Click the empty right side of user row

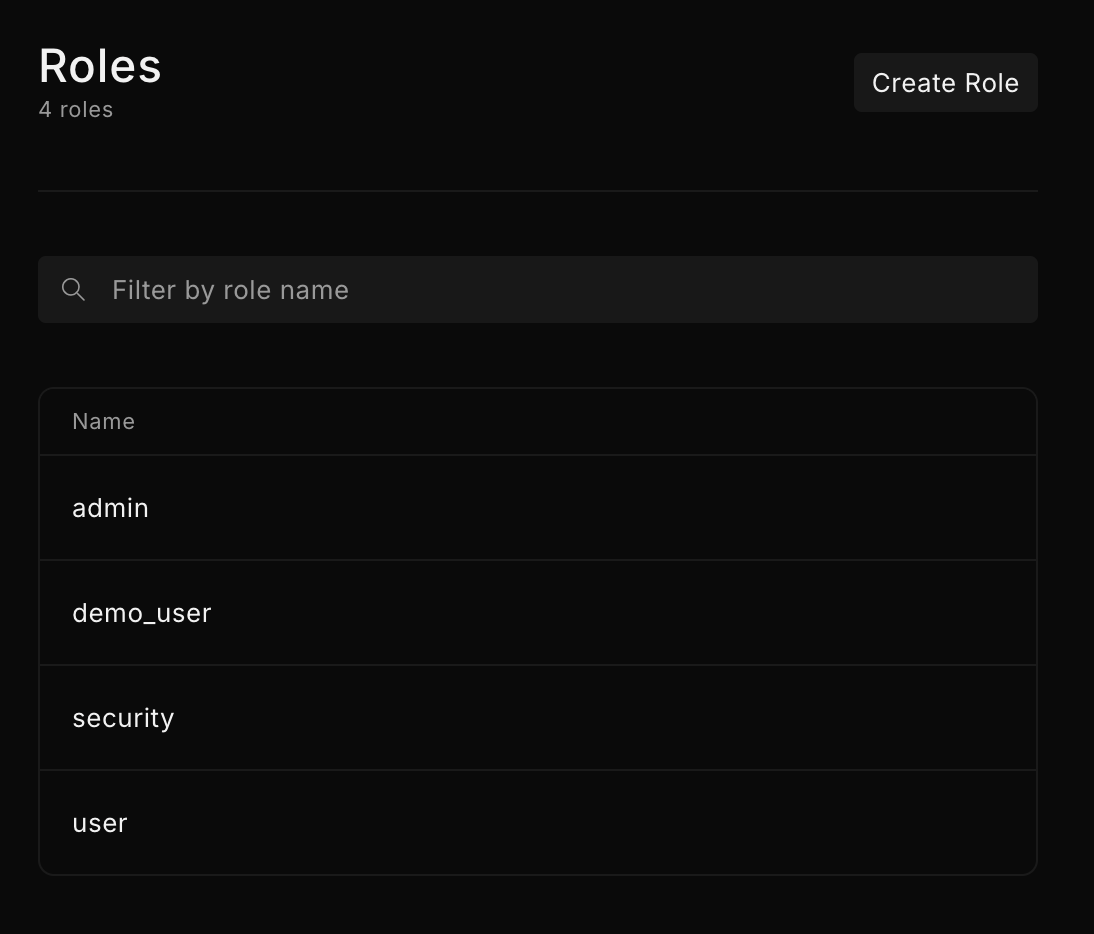750,823
